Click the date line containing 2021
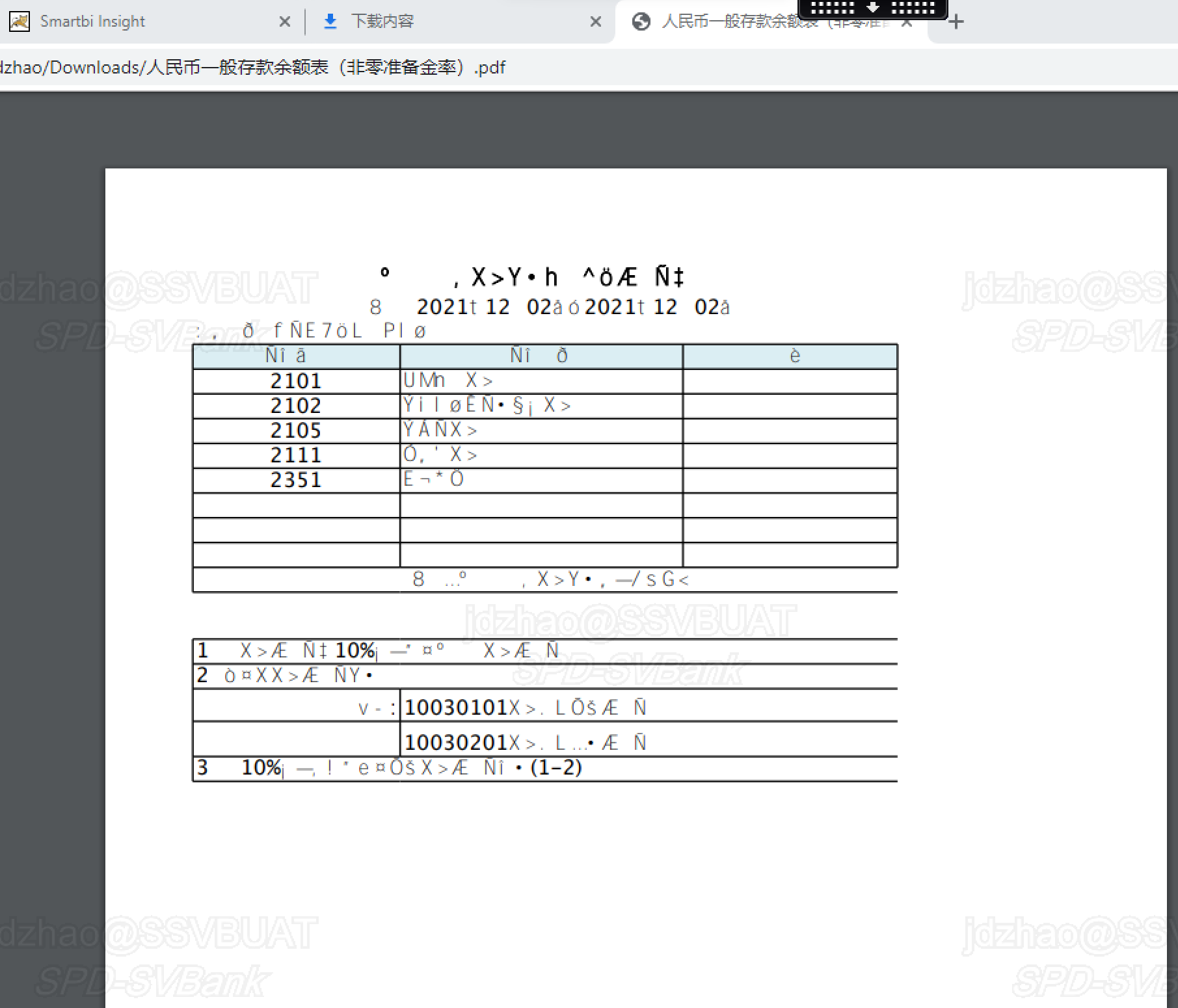 pyautogui.click(x=550, y=307)
